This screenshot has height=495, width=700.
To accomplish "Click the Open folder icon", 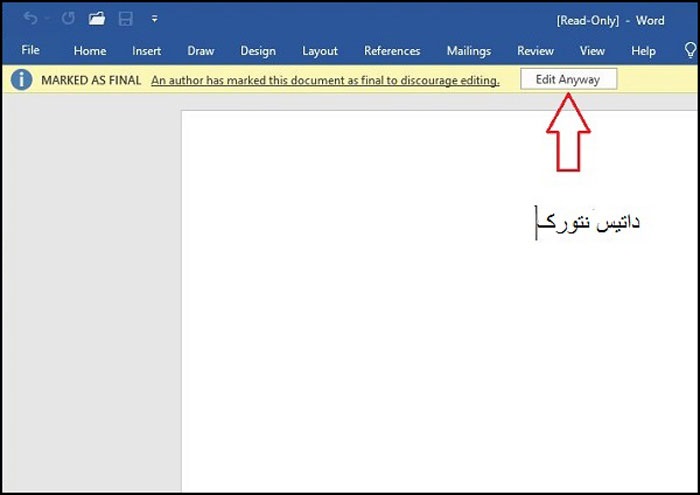I will (x=97, y=18).
